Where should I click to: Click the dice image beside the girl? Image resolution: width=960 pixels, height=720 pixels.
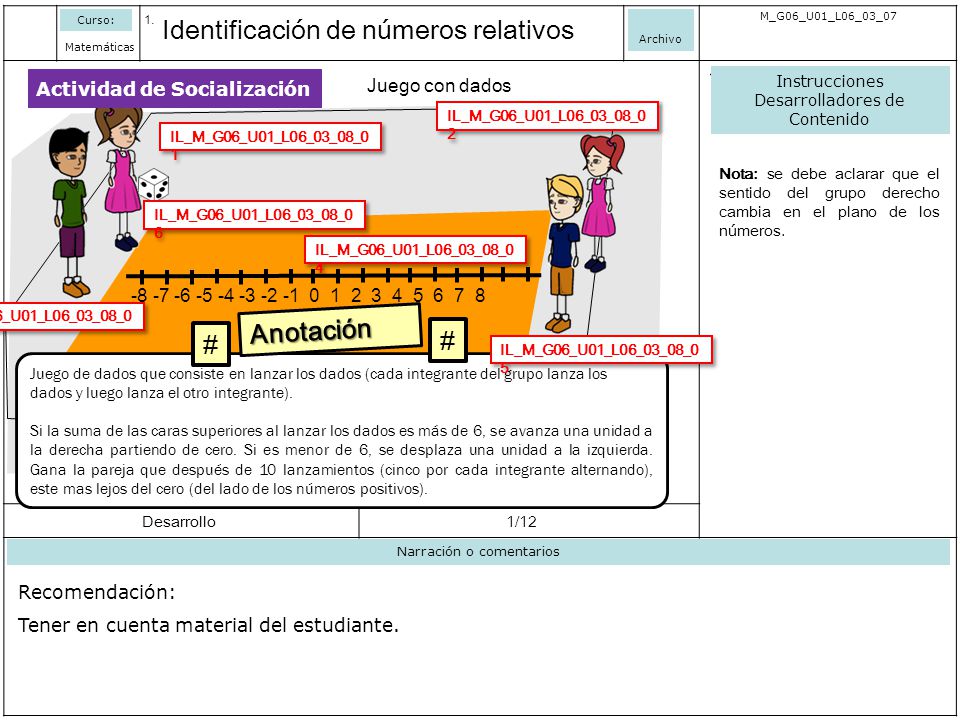(x=154, y=184)
